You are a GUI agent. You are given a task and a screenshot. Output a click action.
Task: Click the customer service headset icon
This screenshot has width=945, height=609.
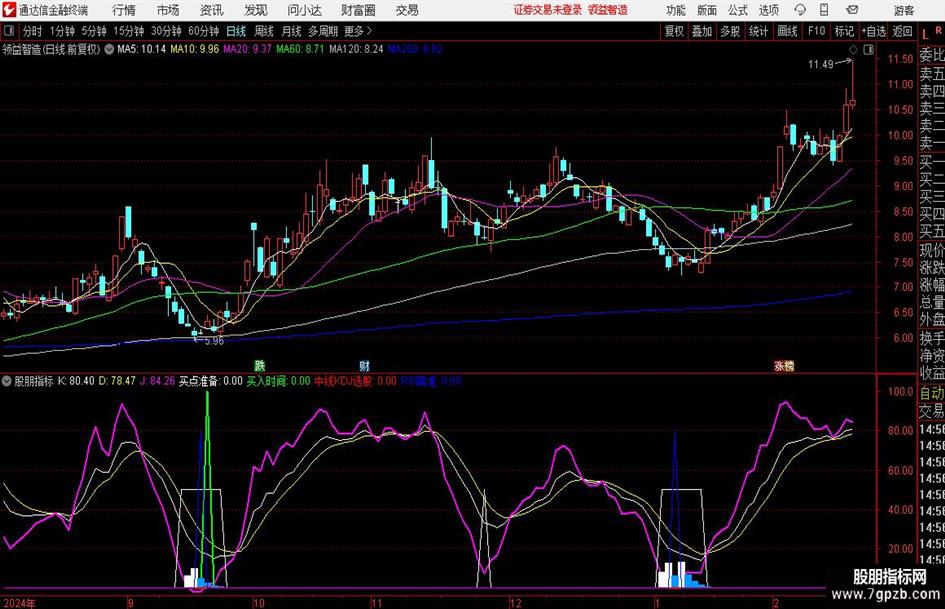[x=800, y=10]
